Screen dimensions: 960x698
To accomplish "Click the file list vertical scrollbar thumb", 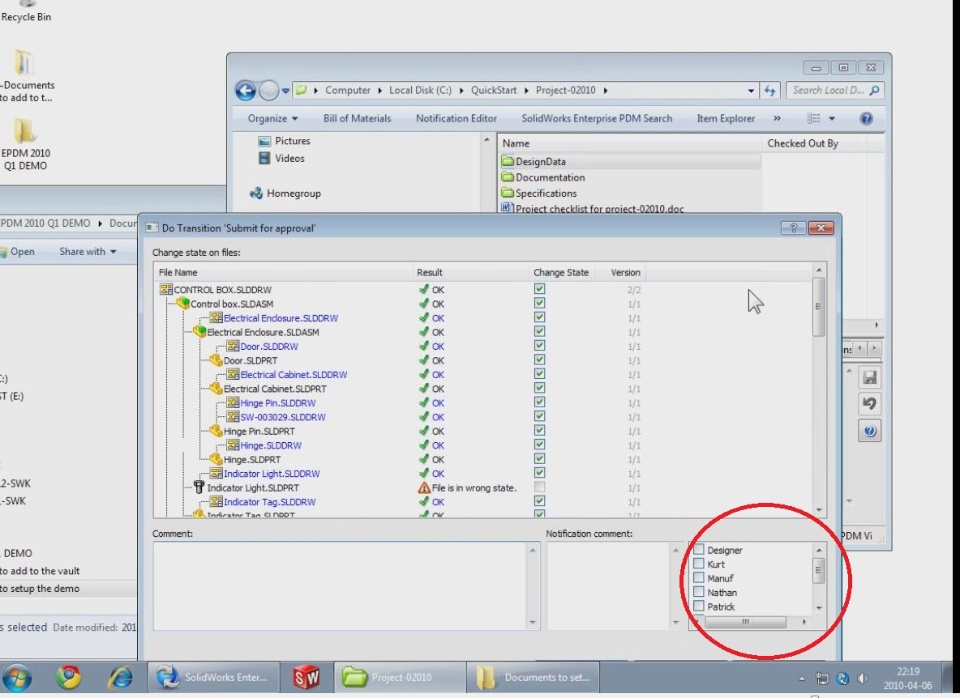I will click(x=819, y=307).
